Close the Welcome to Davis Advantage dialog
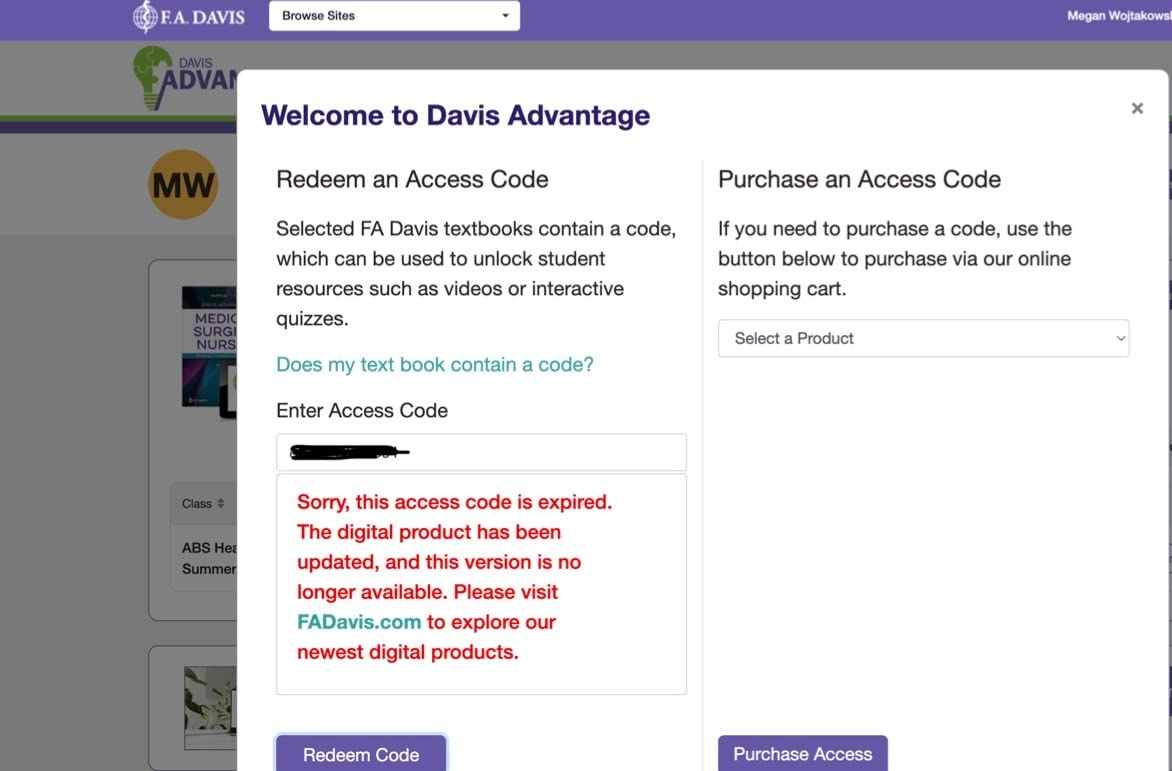 pyautogui.click(x=1137, y=108)
